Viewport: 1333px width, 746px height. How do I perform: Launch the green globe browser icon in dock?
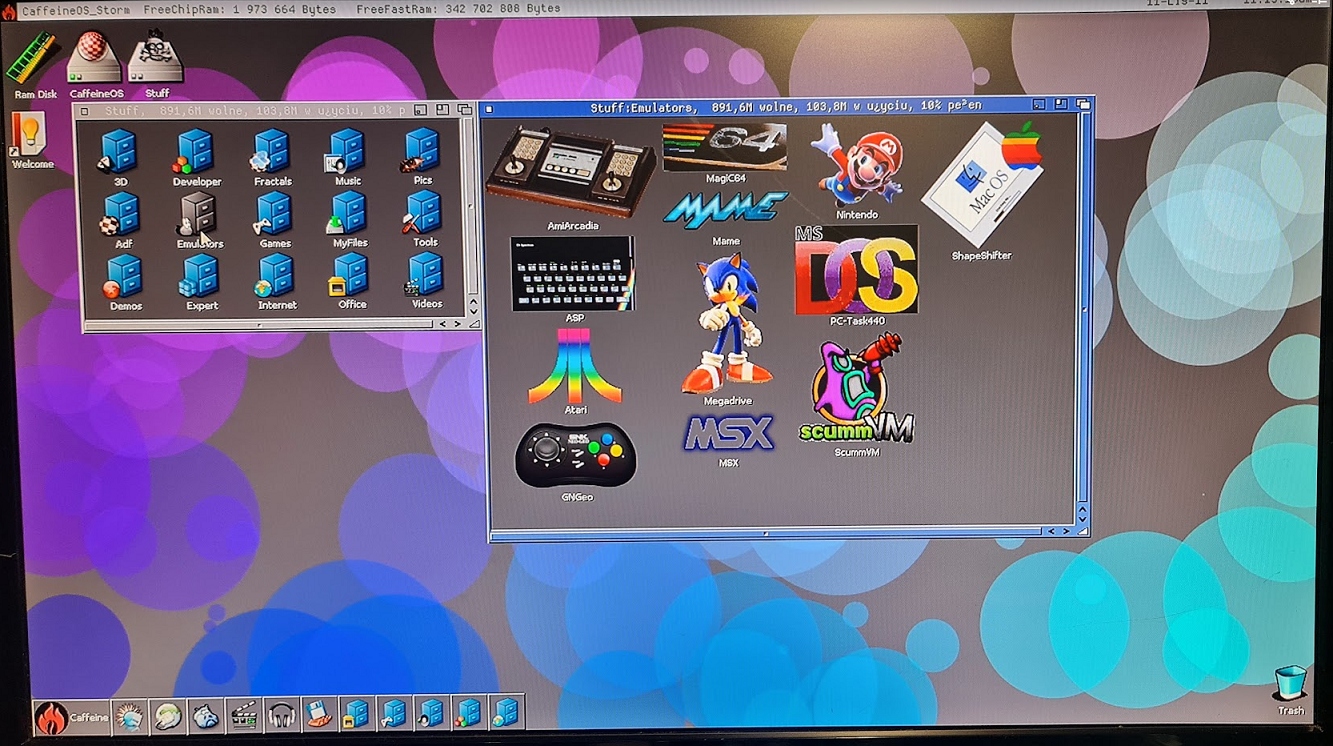point(168,716)
